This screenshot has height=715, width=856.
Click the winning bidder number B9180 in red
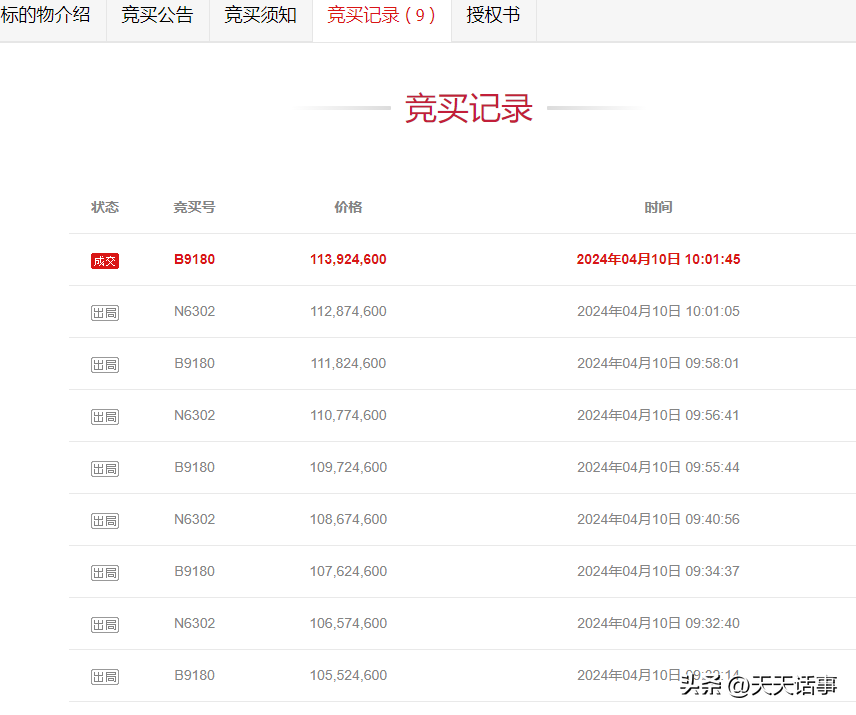tap(194, 259)
